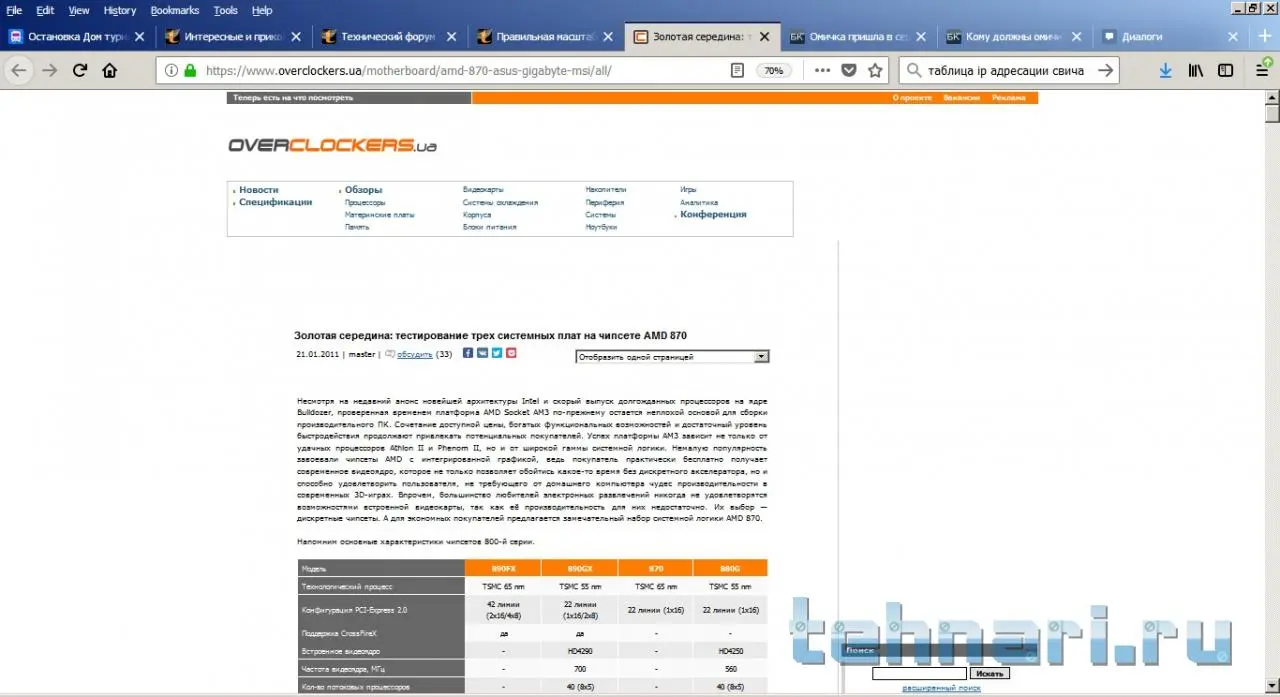
Task: Switch to the 'Диалоги' tab
Action: pyautogui.click(x=1170, y=36)
